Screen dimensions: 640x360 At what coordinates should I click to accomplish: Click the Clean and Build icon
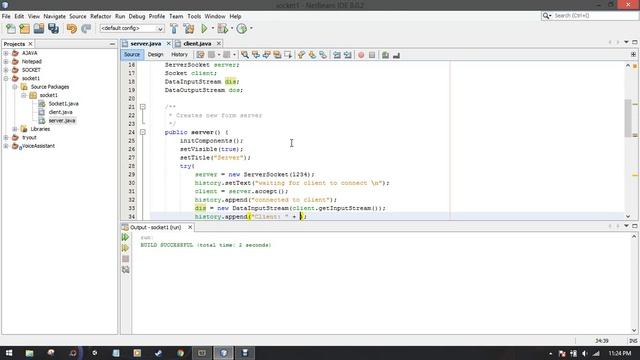[189, 29]
